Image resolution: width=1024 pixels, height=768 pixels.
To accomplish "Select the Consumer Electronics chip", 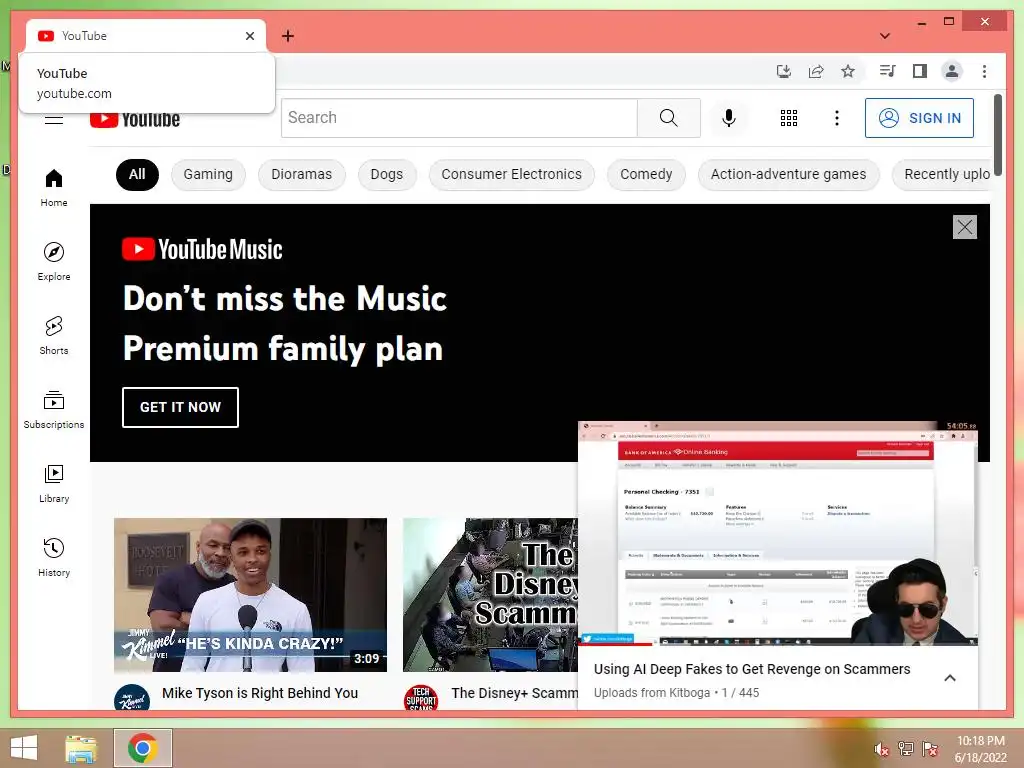I will (x=511, y=174).
